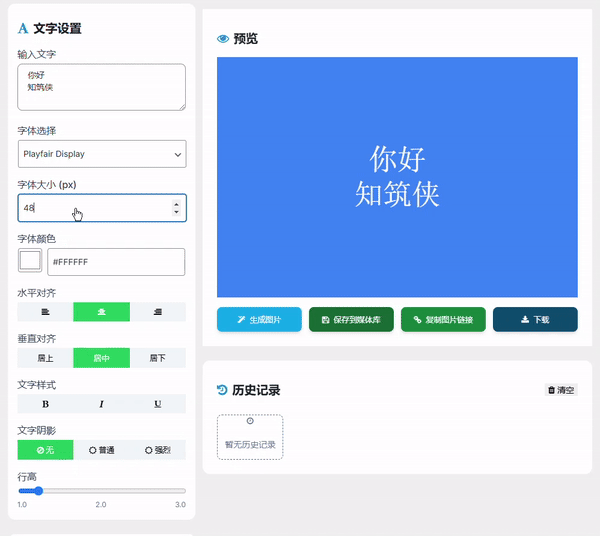Click the 清空 trash button in history
Viewport: 600px width, 536px height.
(x=561, y=390)
